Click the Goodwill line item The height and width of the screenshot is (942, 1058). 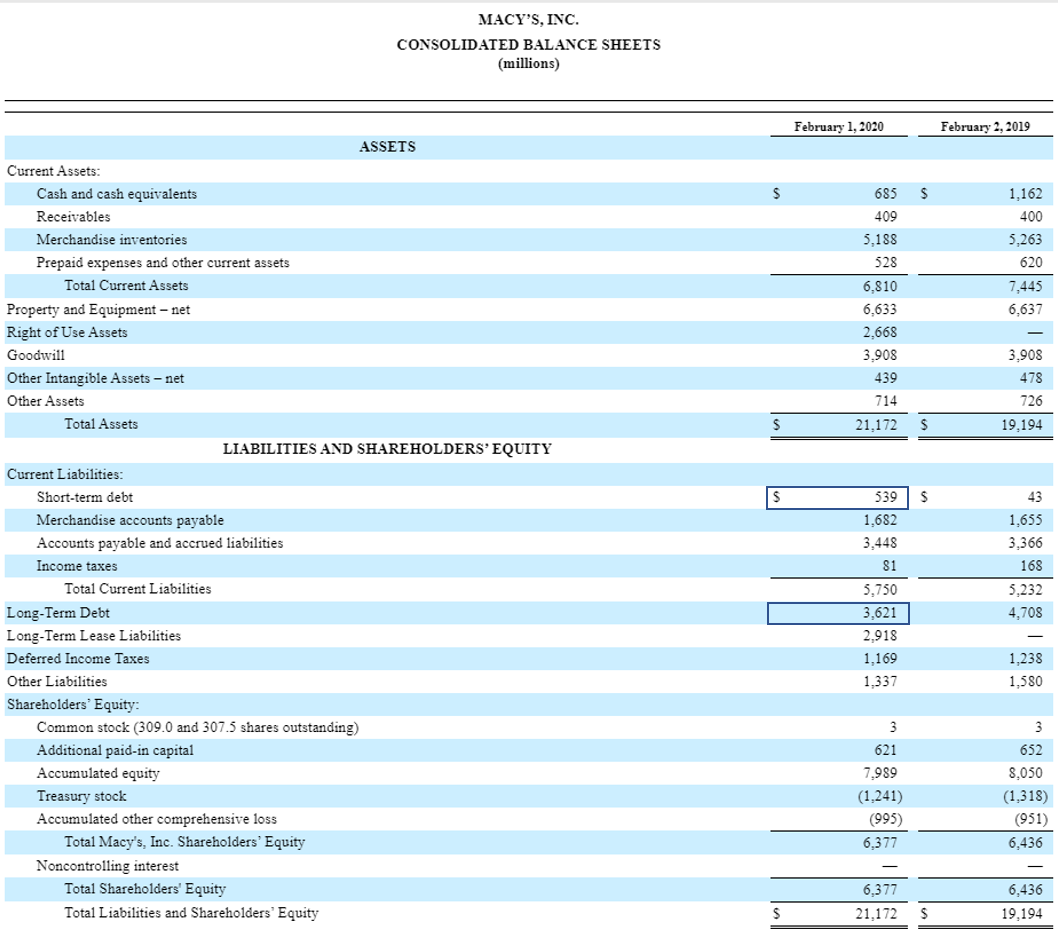pos(30,355)
